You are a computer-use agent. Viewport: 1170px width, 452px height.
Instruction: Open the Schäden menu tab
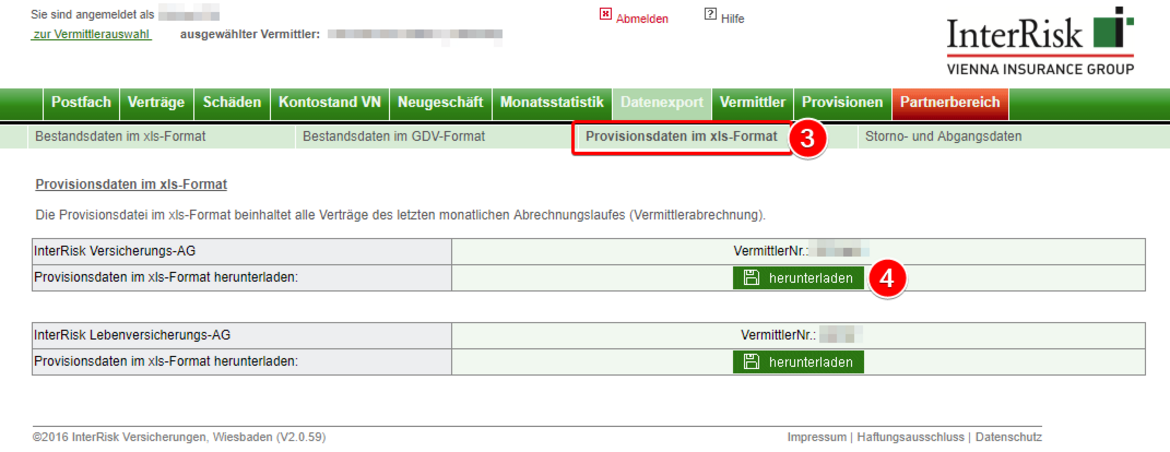tap(232, 103)
